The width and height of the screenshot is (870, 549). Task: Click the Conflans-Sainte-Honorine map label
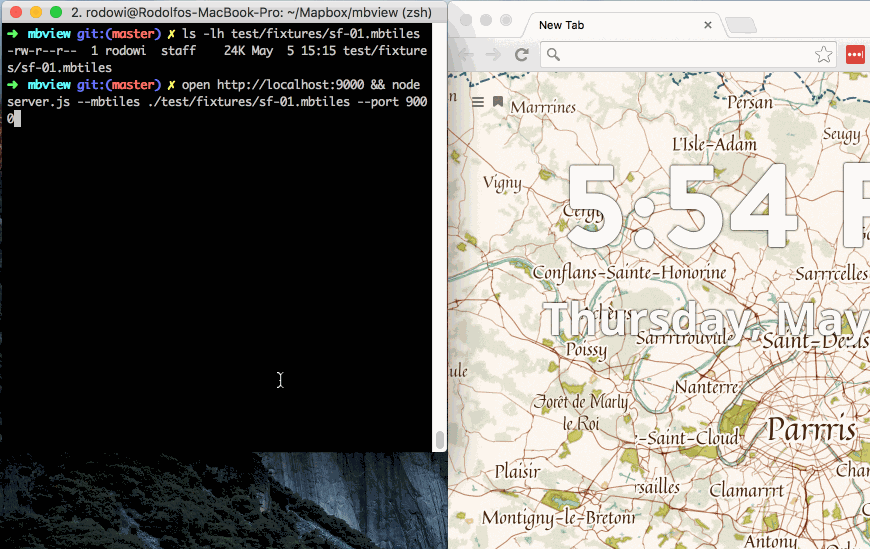click(629, 273)
